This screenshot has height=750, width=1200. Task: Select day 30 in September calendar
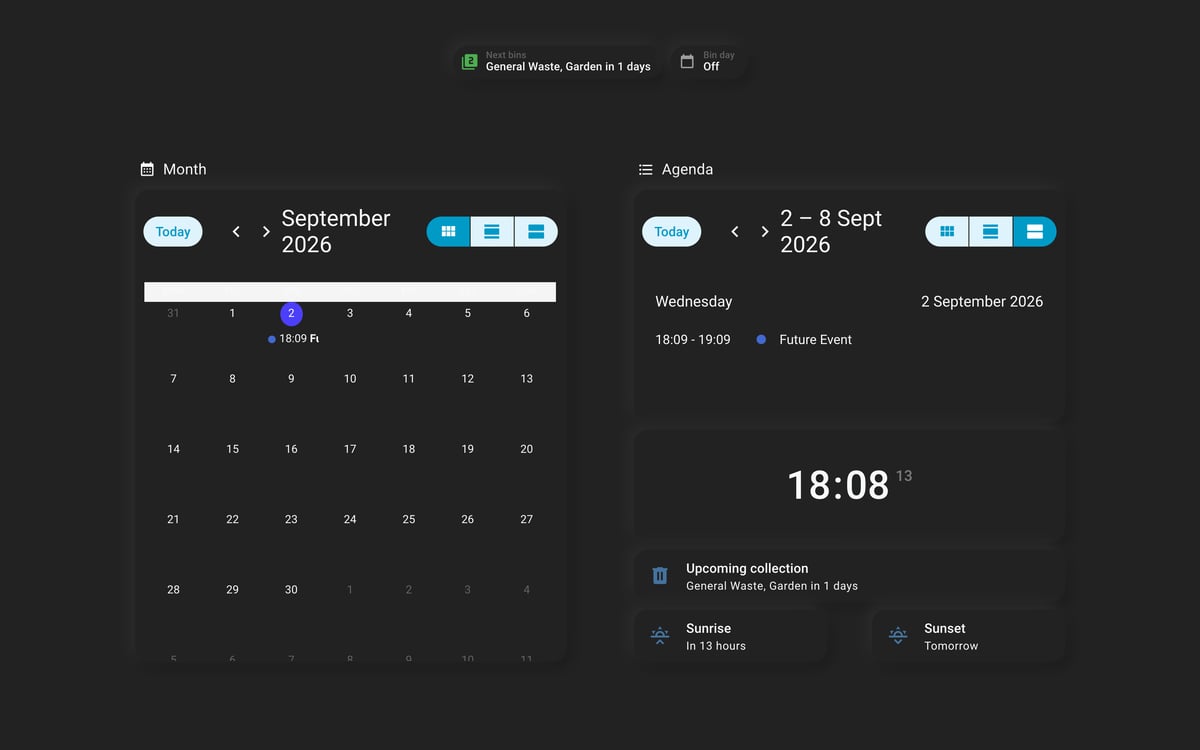[x=291, y=590]
